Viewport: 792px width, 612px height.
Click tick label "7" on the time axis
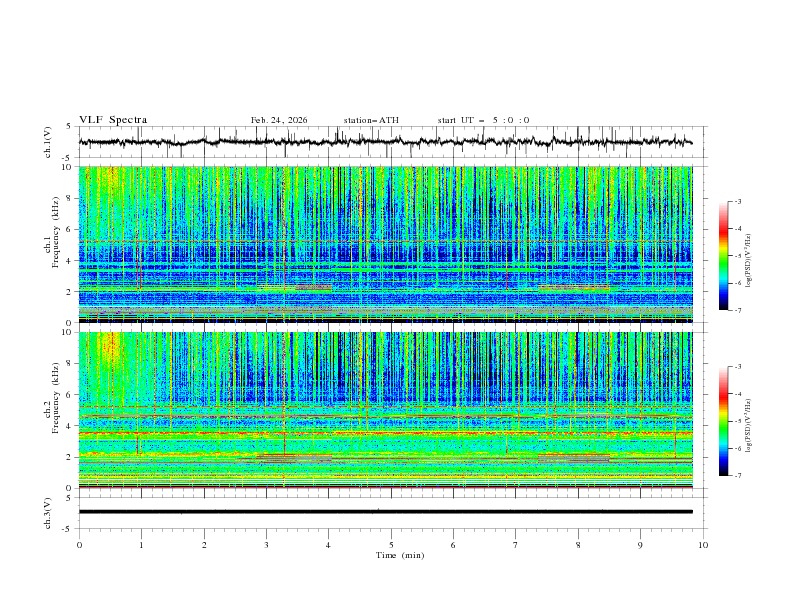click(x=516, y=545)
